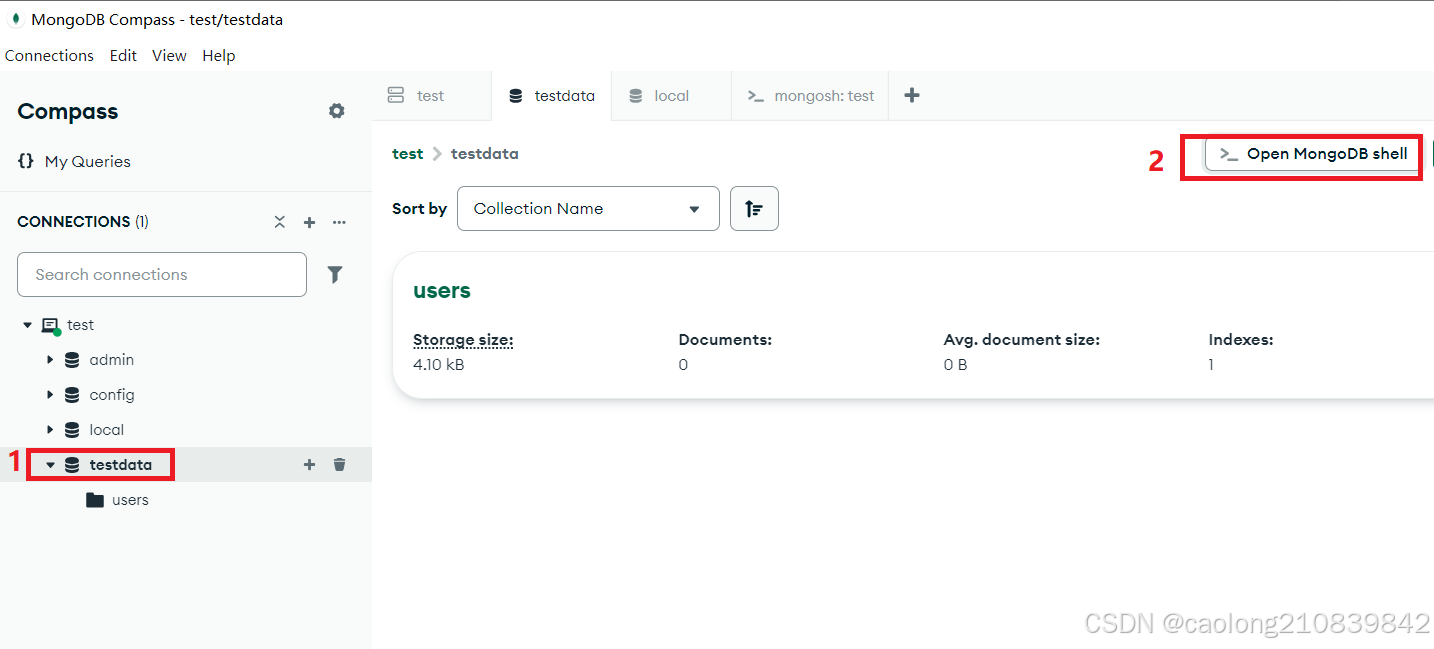This screenshot has height=649, width=1434.
Task: Click testdata breadcrumb
Action: (484, 154)
